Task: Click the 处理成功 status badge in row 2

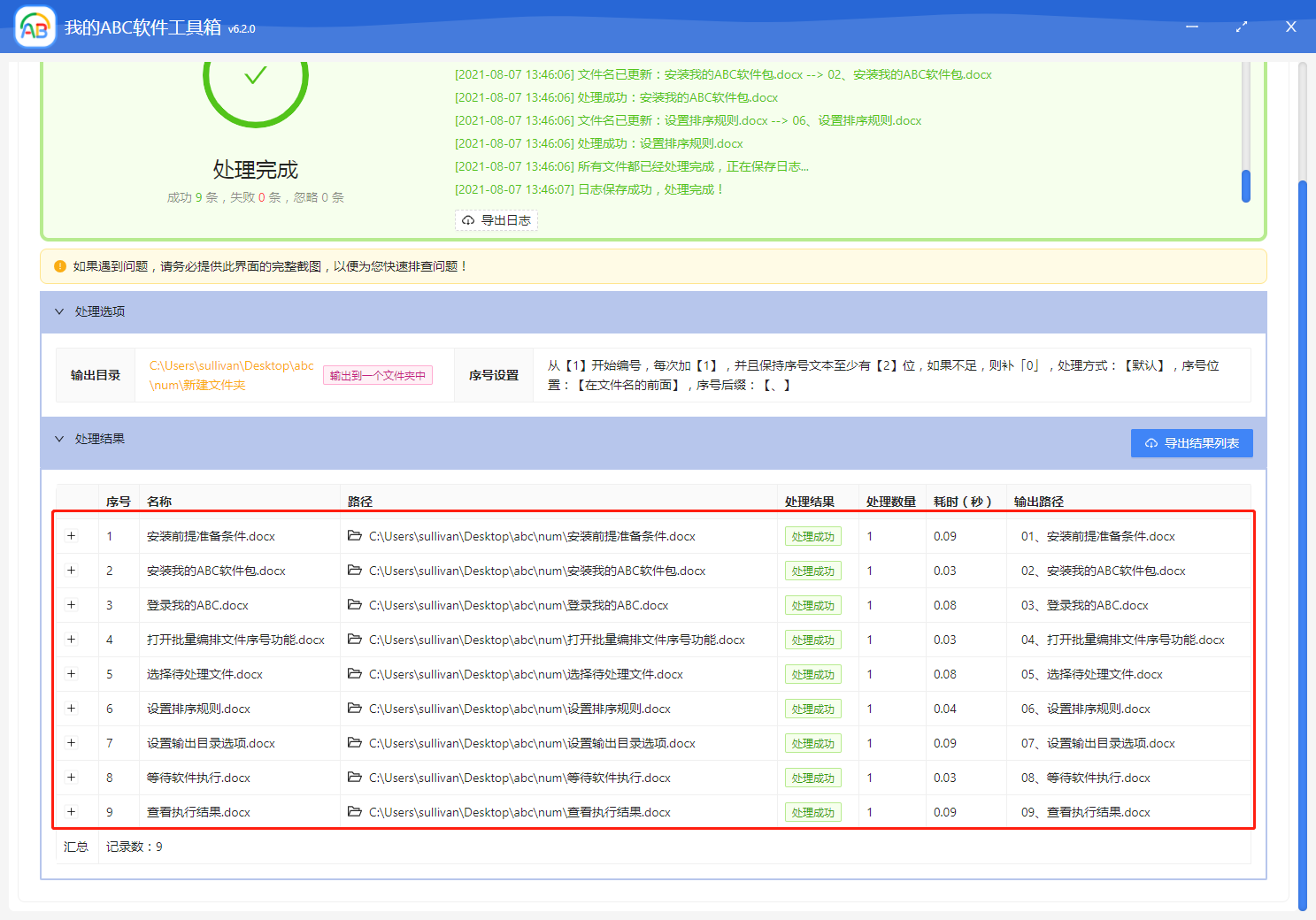Action: [812, 571]
